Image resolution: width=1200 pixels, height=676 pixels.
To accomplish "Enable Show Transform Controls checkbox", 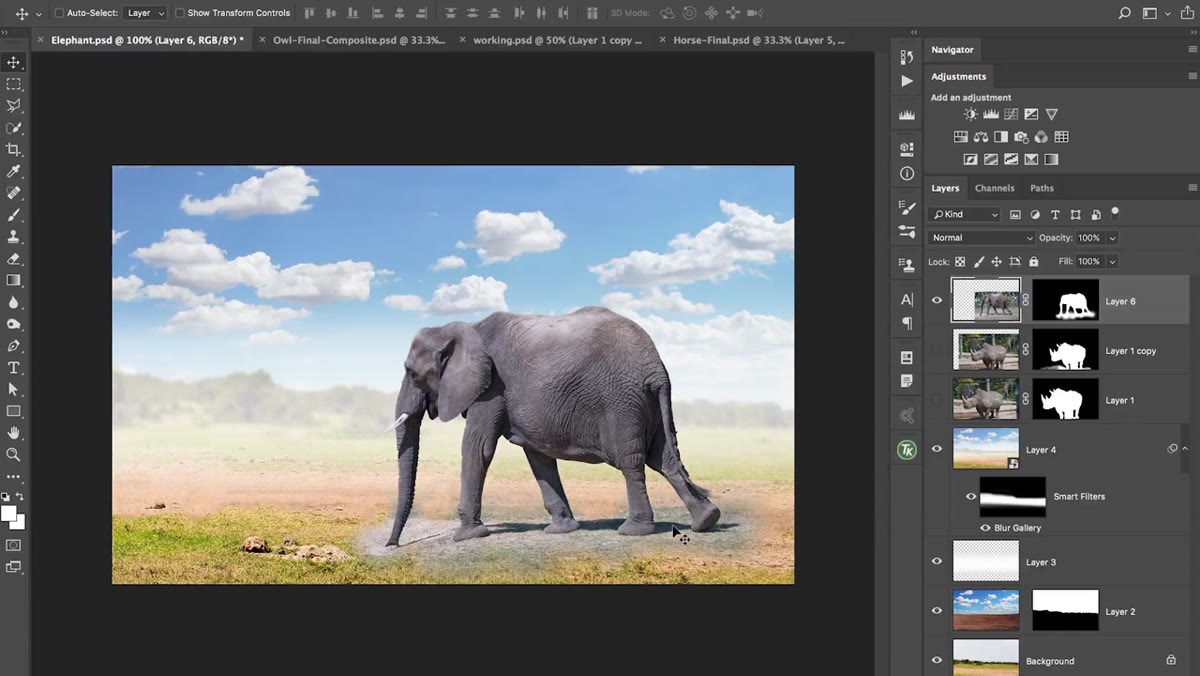I will click(x=180, y=13).
